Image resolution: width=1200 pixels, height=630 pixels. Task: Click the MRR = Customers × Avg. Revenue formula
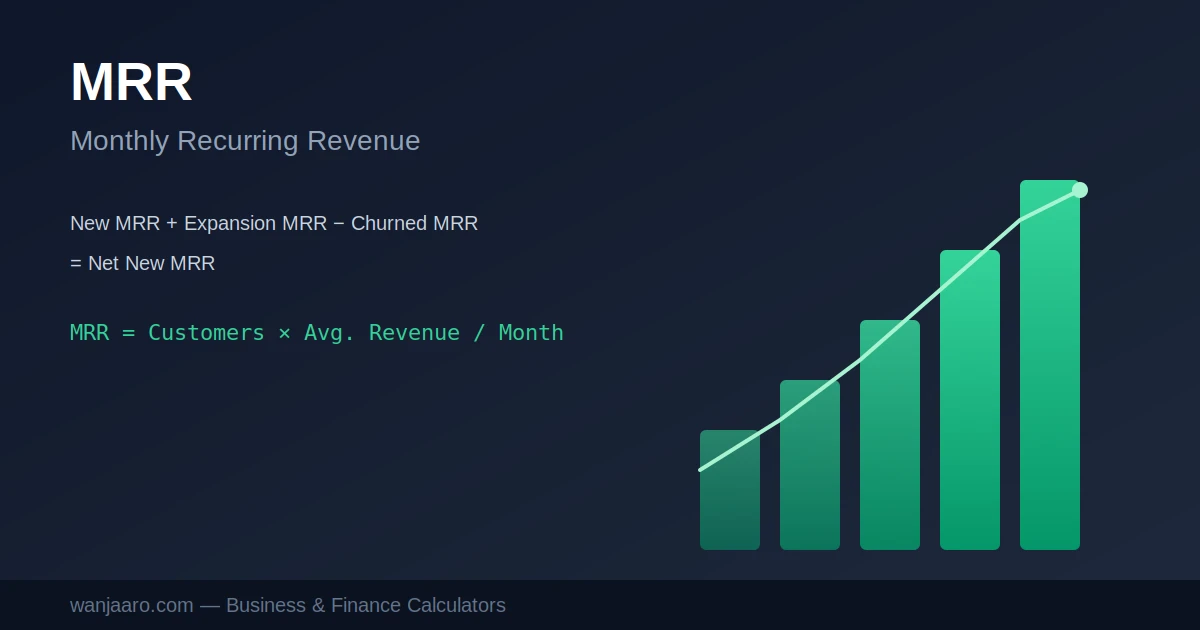tap(317, 332)
